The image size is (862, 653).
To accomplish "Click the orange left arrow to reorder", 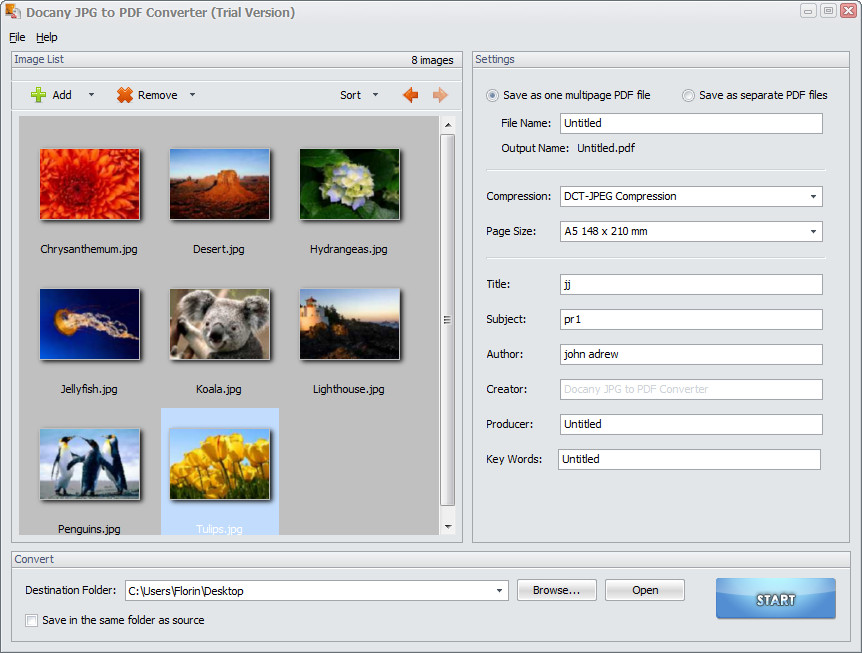I will pyautogui.click(x=409, y=95).
